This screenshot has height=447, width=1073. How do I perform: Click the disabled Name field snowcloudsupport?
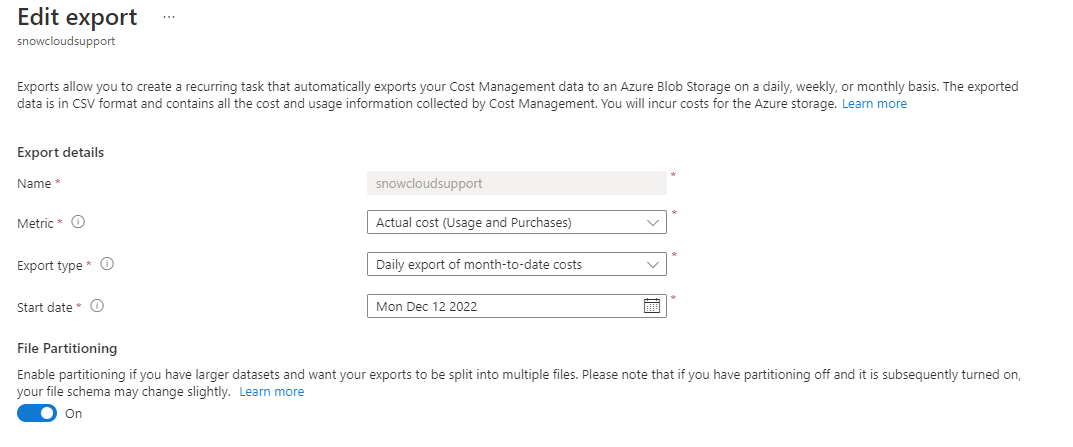517,183
